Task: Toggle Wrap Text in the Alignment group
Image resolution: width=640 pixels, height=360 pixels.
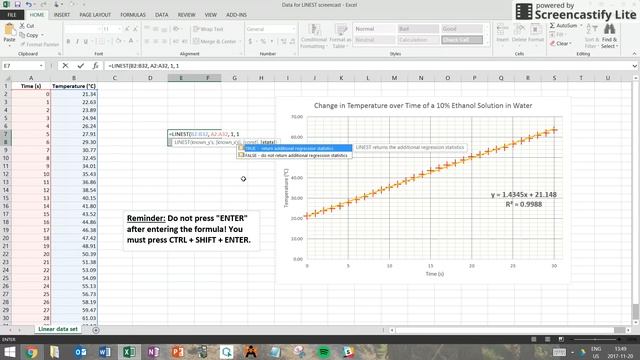Action: point(208,29)
